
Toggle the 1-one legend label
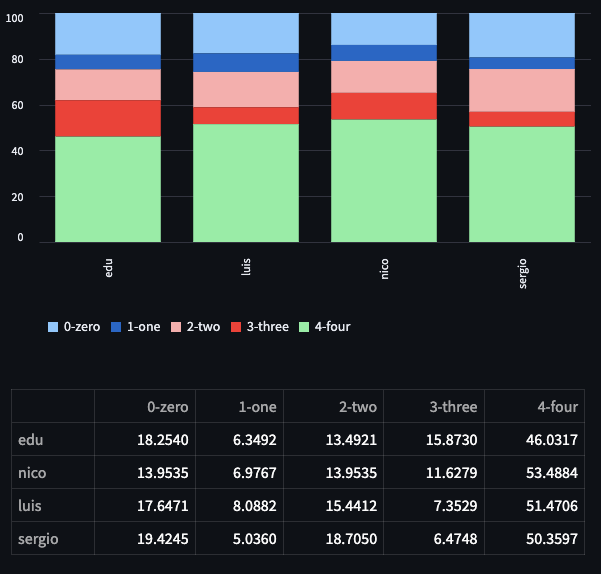pos(144,327)
